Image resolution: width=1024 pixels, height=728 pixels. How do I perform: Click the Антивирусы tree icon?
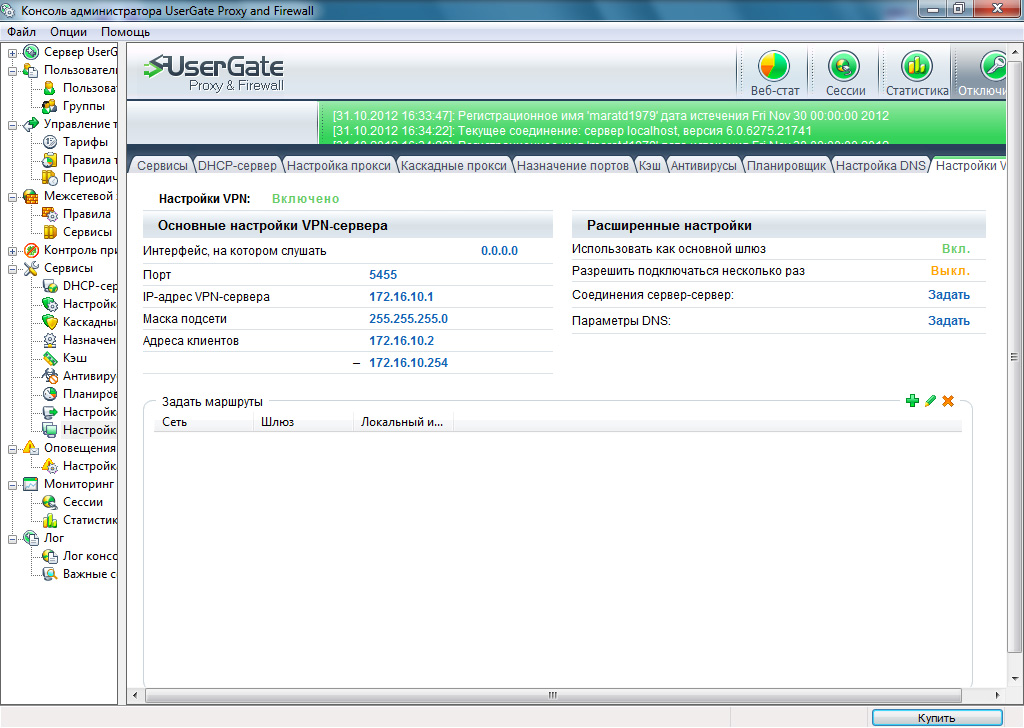[50, 376]
